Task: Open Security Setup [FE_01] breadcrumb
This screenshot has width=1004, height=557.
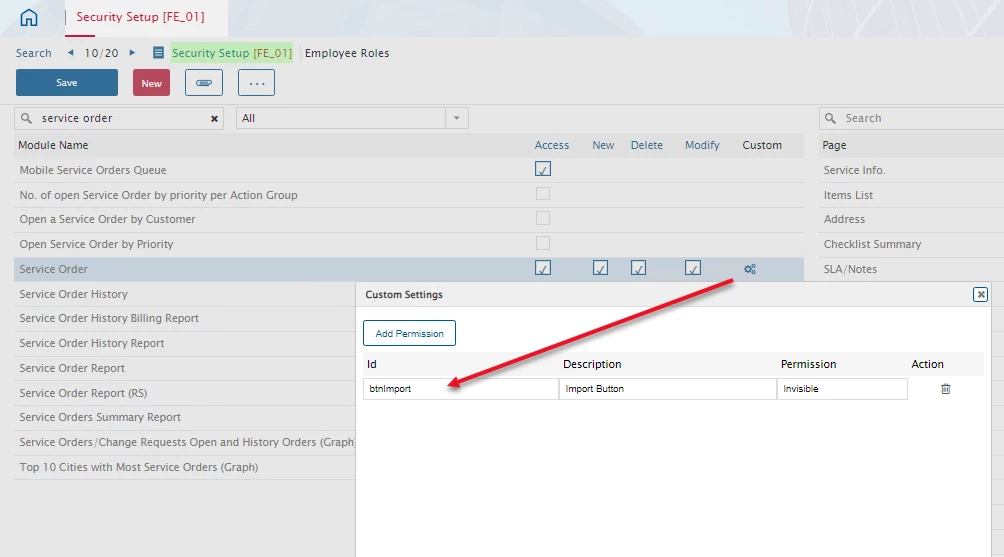Action: click(x=232, y=52)
